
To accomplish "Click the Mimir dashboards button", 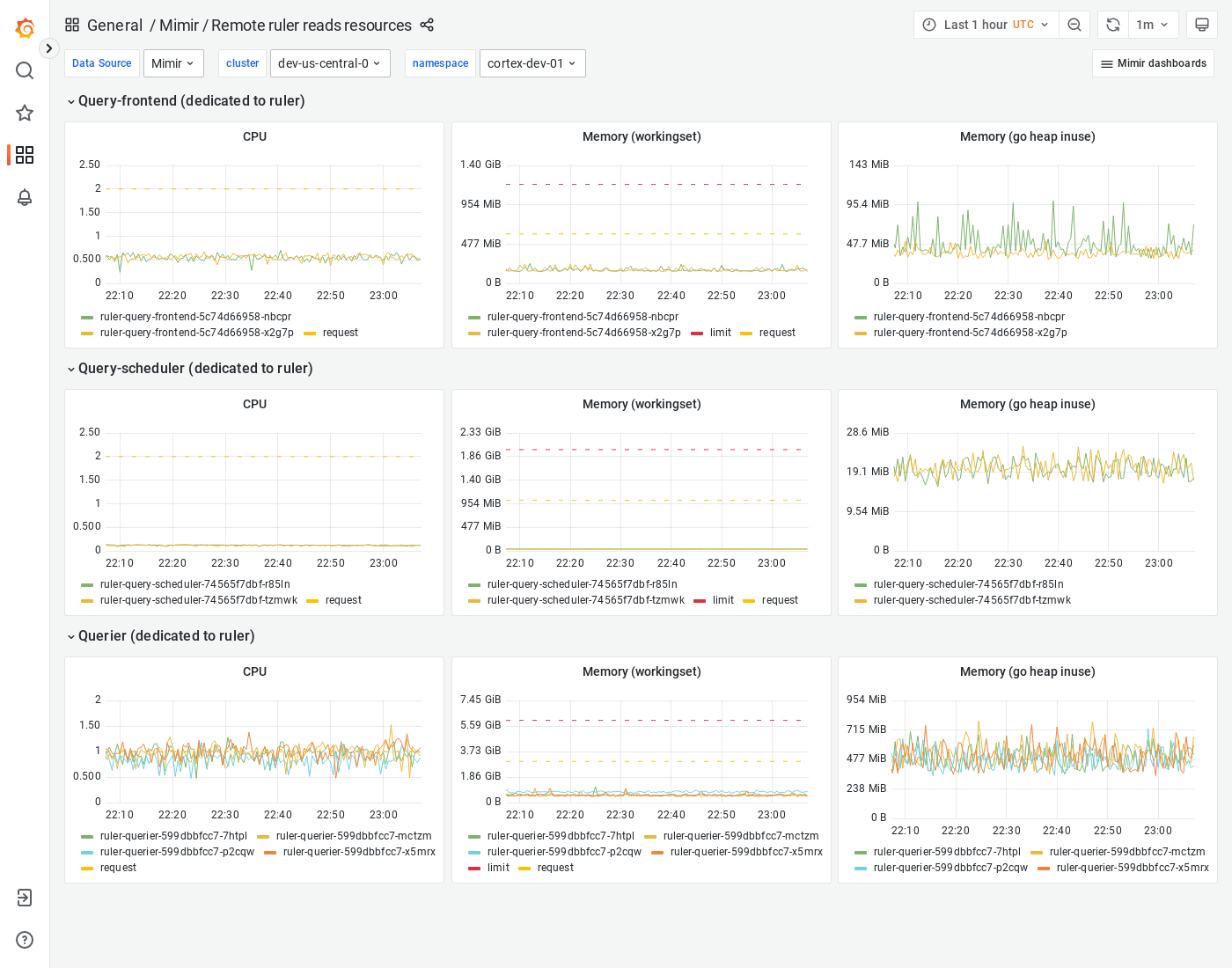I will [x=1153, y=62].
